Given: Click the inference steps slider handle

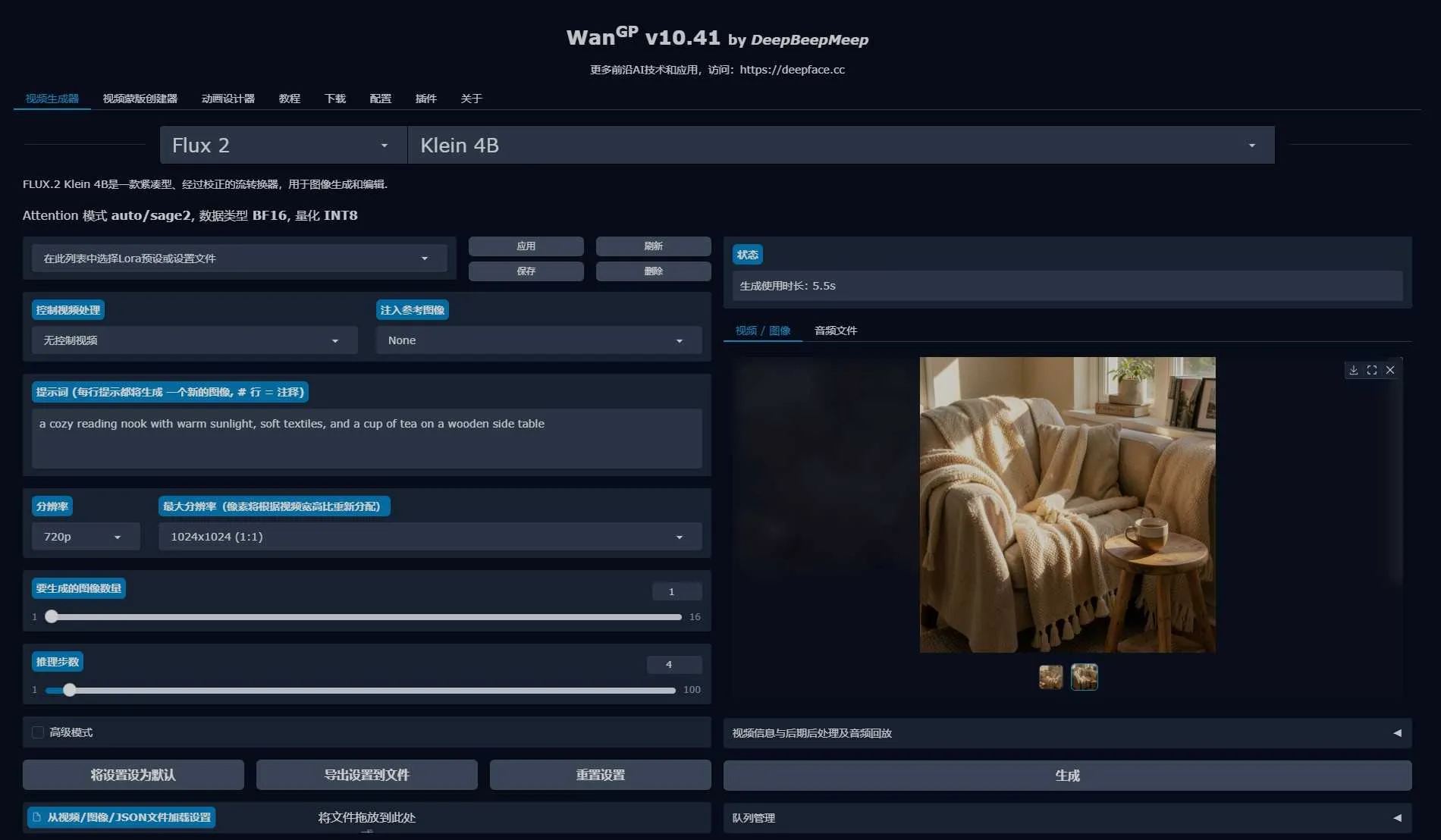Looking at the screenshot, I should click(x=70, y=690).
